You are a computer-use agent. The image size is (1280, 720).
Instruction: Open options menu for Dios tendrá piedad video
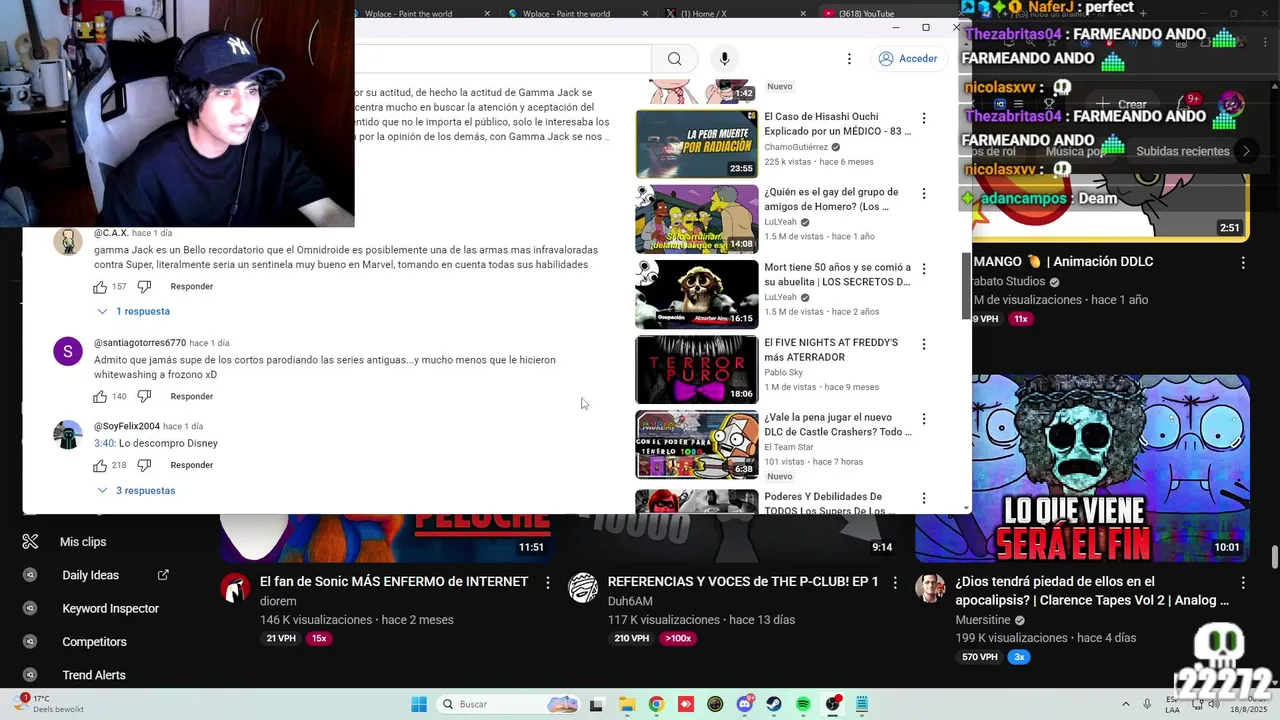click(1243, 582)
